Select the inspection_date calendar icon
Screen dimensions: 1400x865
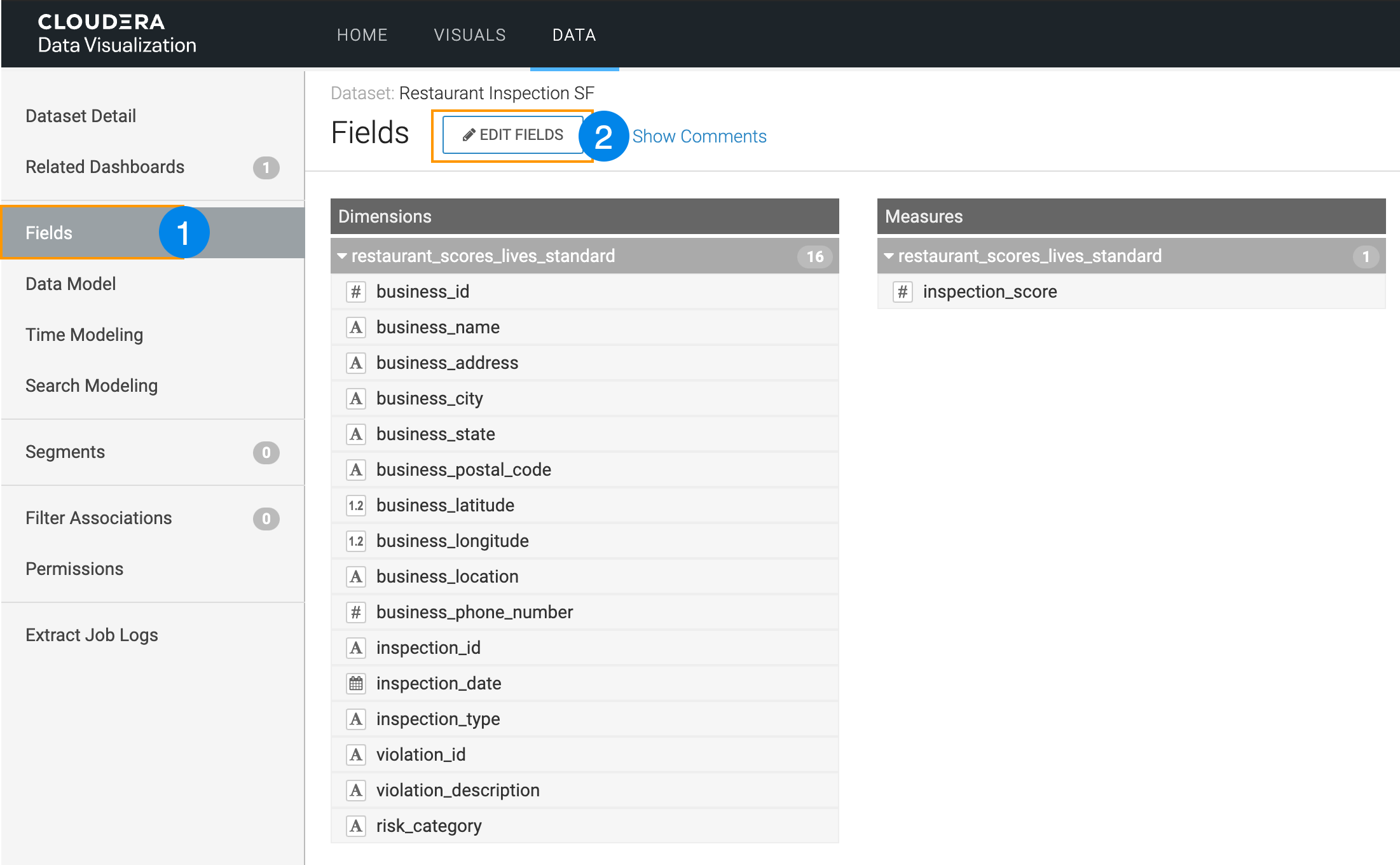click(x=356, y=683)
